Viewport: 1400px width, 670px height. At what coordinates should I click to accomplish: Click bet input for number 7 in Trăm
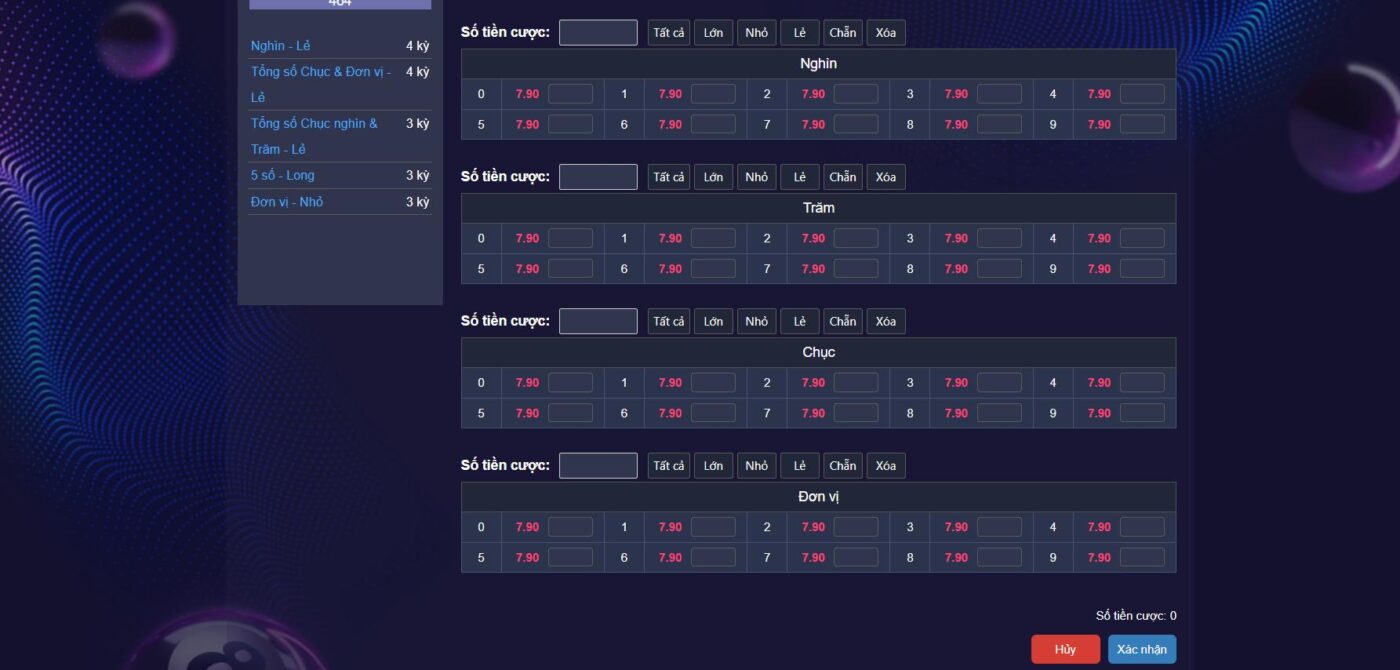pos(856,268)
